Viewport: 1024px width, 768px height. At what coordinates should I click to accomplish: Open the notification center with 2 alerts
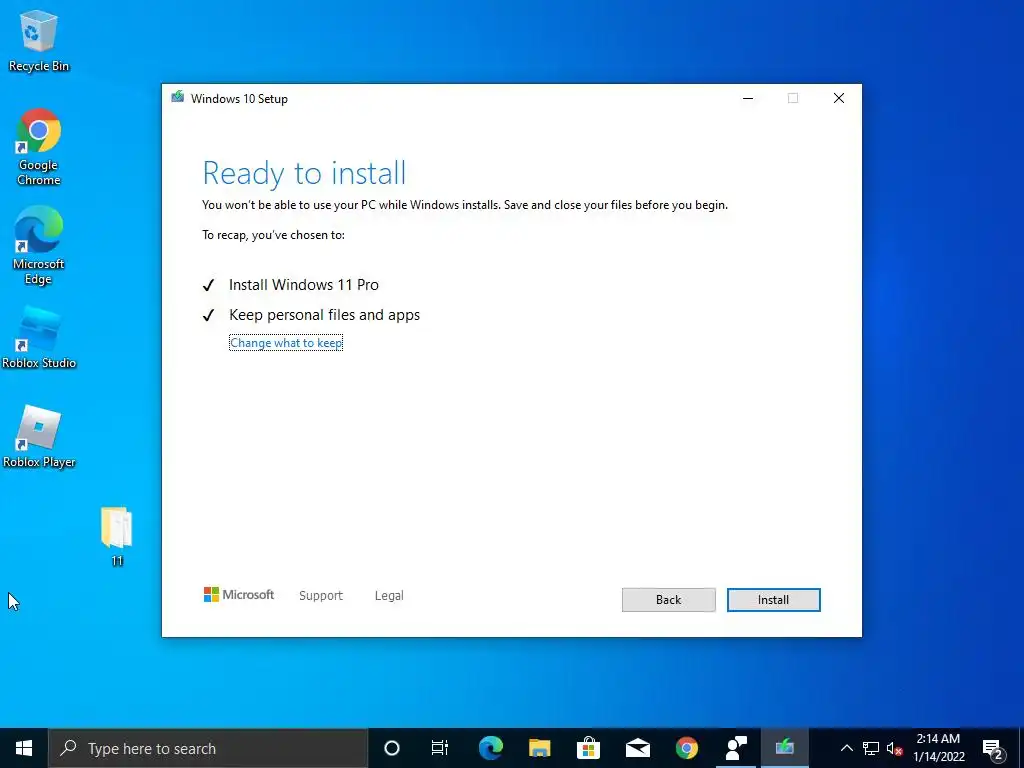[993, 748]
